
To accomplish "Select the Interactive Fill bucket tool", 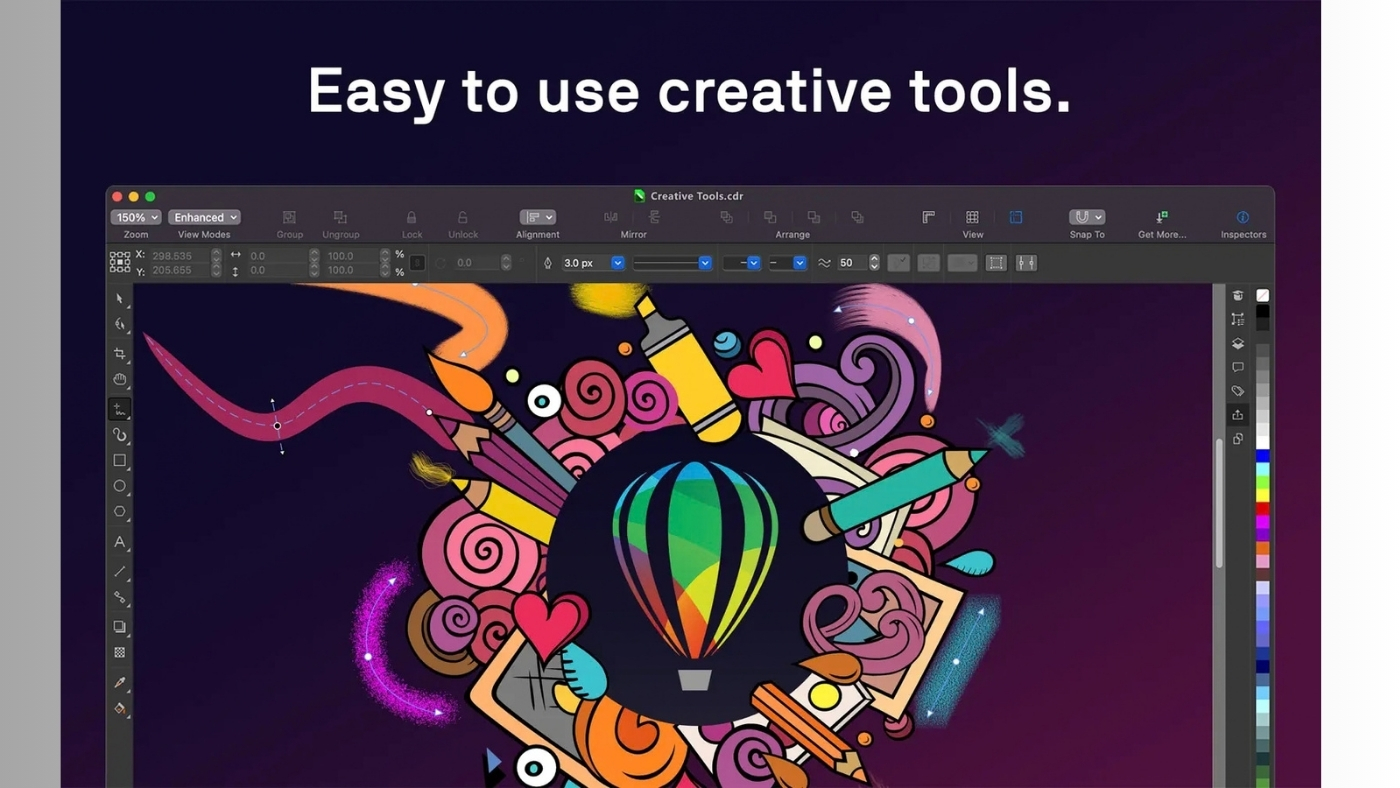I will point(119,708).
